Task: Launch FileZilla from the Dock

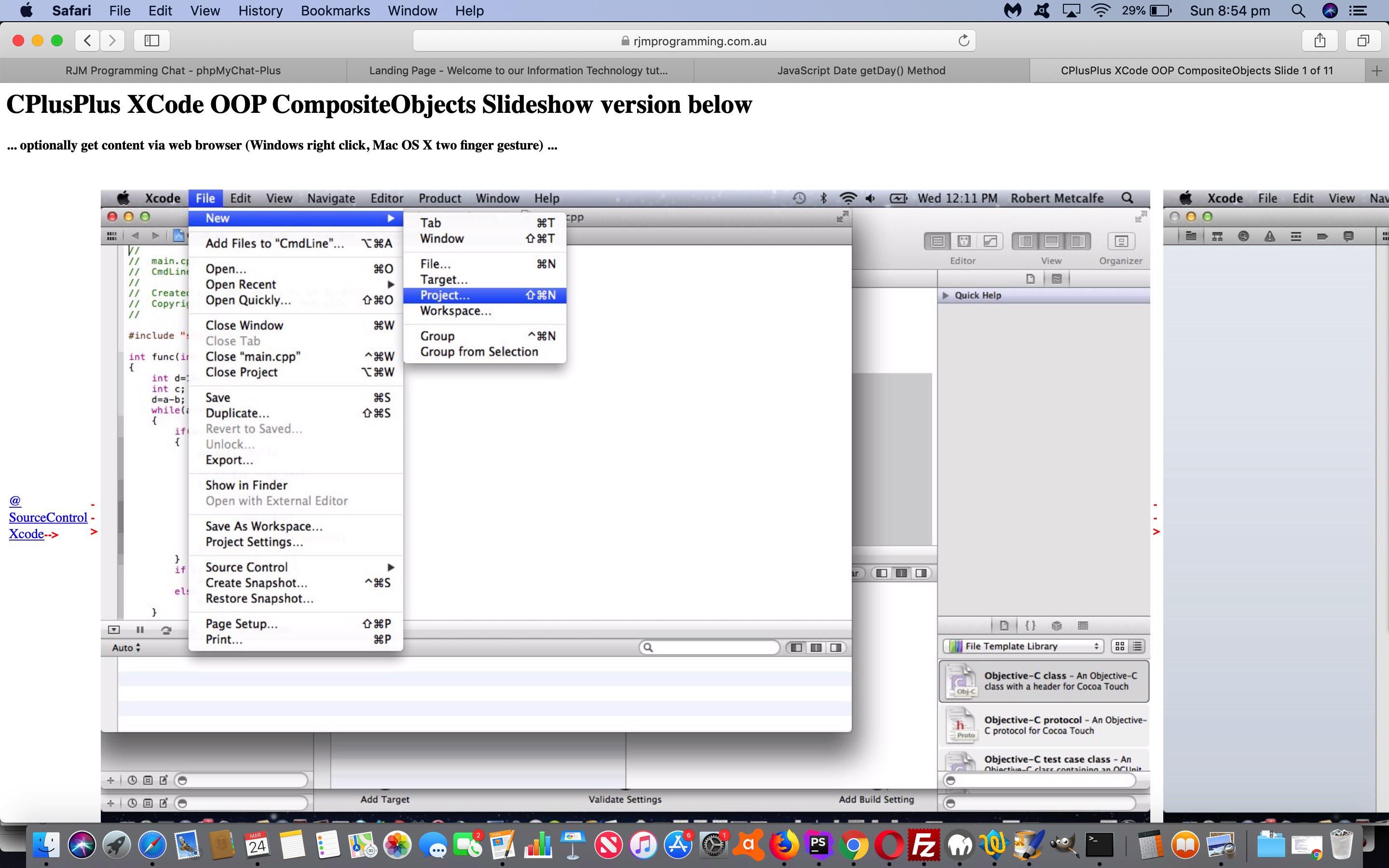Action: [923, 845]
